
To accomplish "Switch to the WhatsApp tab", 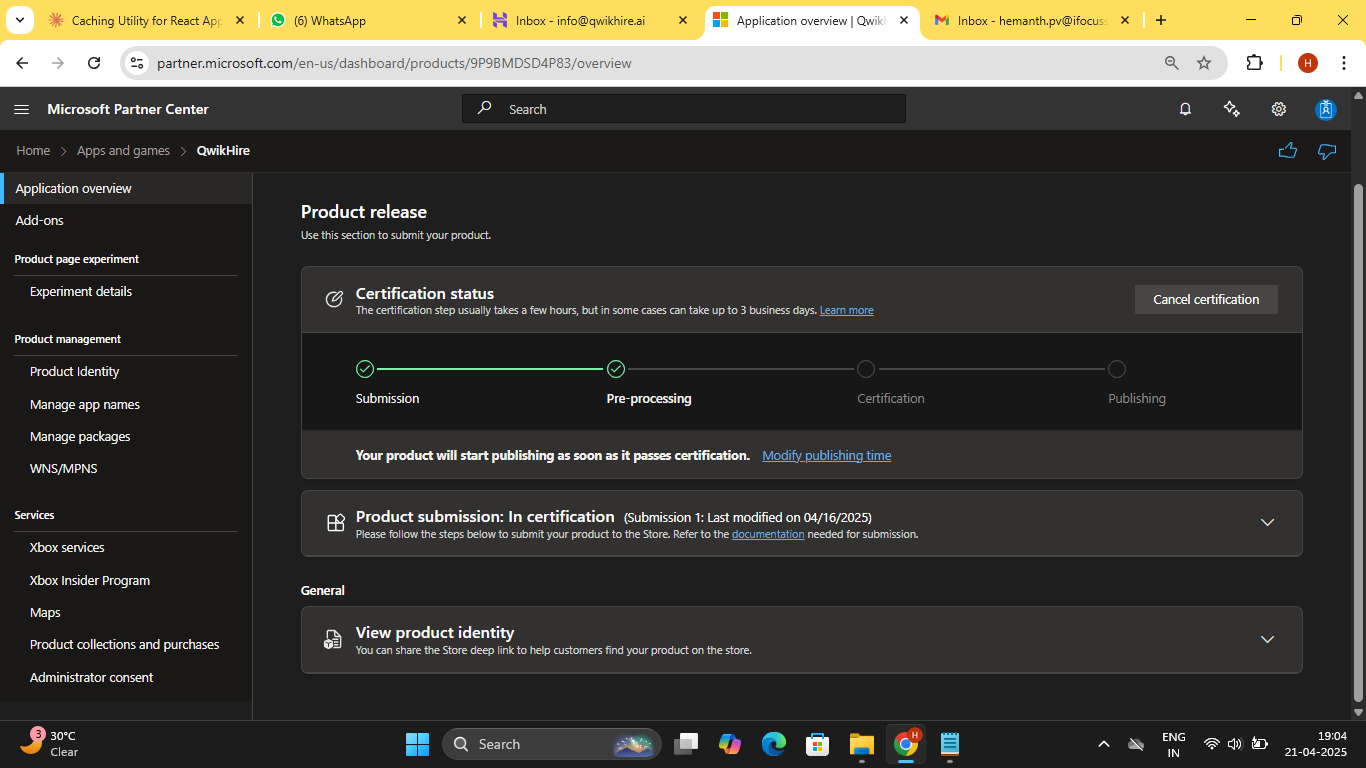I will click(x=369, y=20).
